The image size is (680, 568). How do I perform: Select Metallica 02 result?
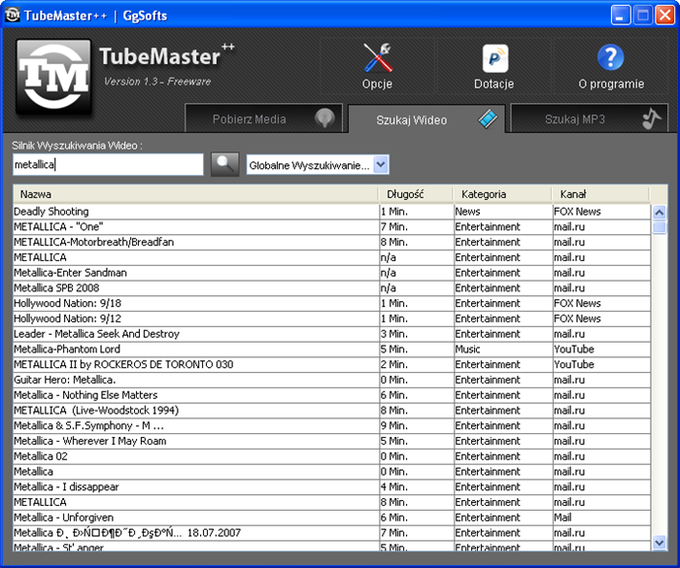pyautogui.click(x=332, y=456)
